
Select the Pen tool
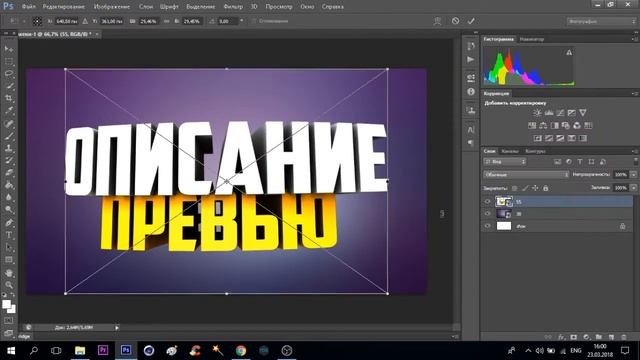9,223
